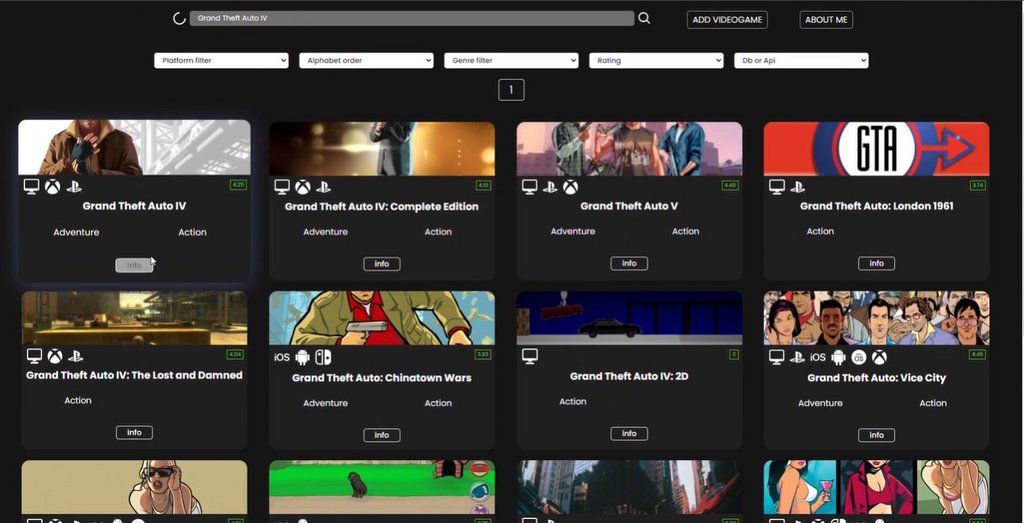Click the Grand Theft Auto V cover image

[x=629, y=149]
